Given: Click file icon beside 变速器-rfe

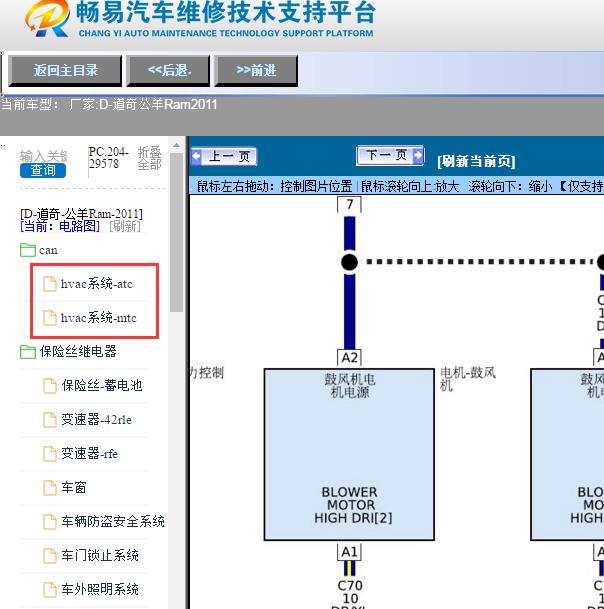Looking at the screenshot, I should pyautogui.click(x=49, y=454).
